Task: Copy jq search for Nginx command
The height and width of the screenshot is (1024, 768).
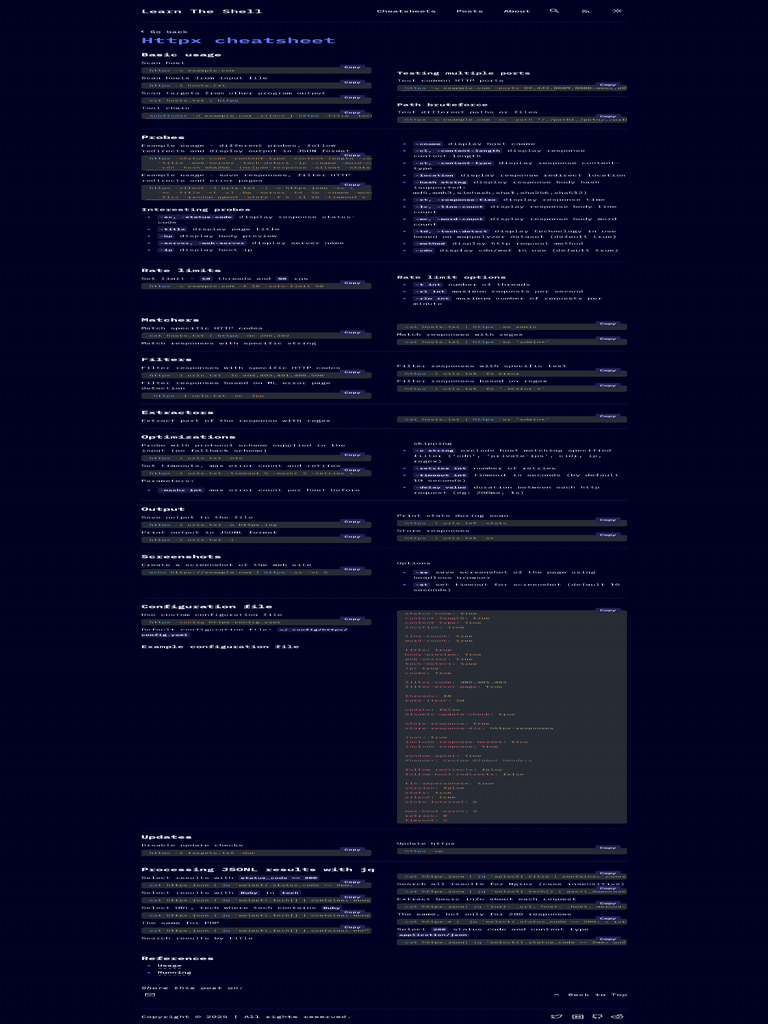Action: [607, 888]
